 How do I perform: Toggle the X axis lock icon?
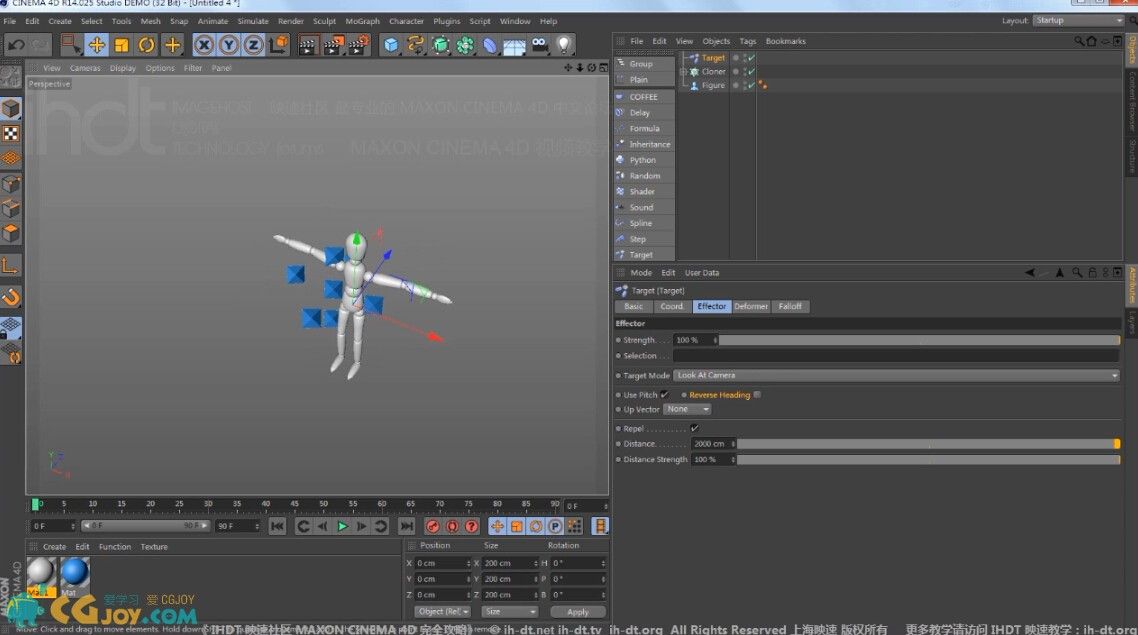(x=204, y=46)
